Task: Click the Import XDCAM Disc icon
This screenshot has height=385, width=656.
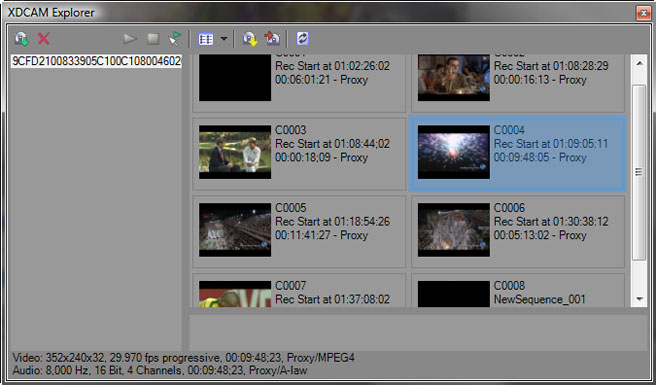Action: coord(21,39)
